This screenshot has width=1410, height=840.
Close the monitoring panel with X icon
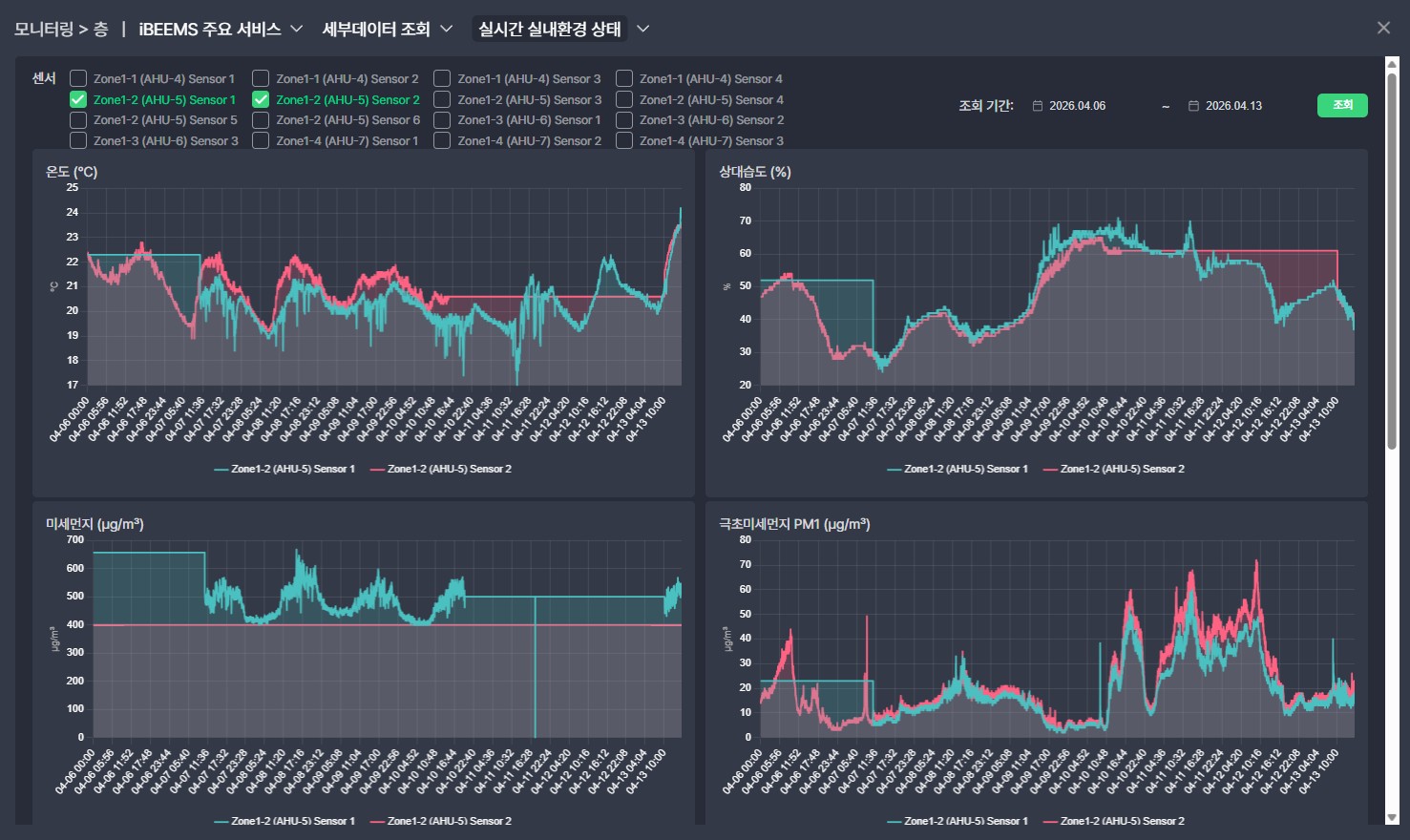coord(1383,28)
